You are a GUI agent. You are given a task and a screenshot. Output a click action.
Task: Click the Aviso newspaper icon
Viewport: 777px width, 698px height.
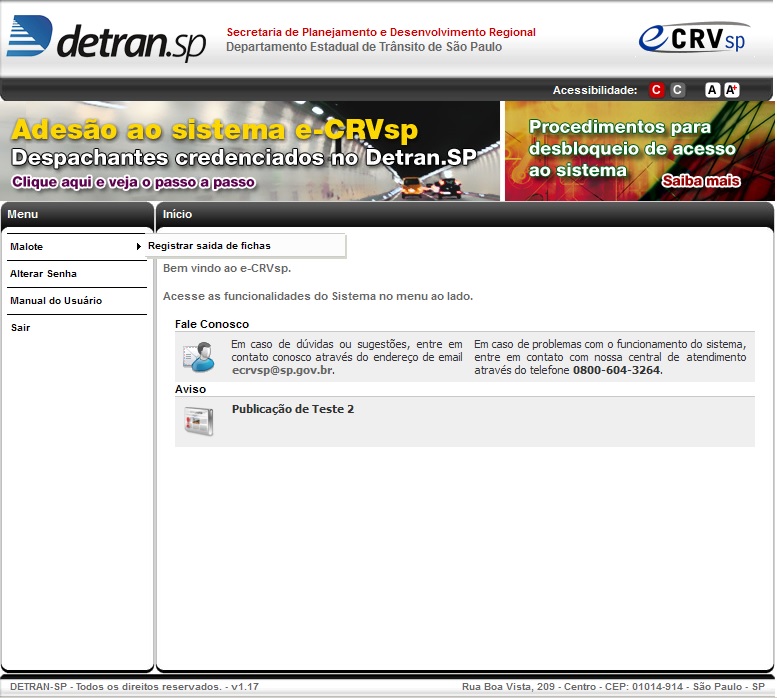coord(199,421)
